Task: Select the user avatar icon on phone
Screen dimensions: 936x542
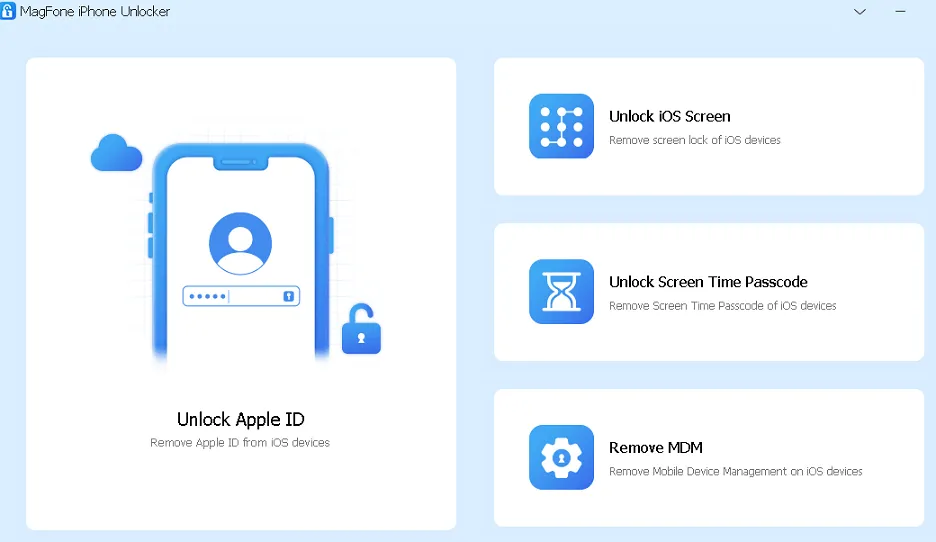Action: (240, 243)
